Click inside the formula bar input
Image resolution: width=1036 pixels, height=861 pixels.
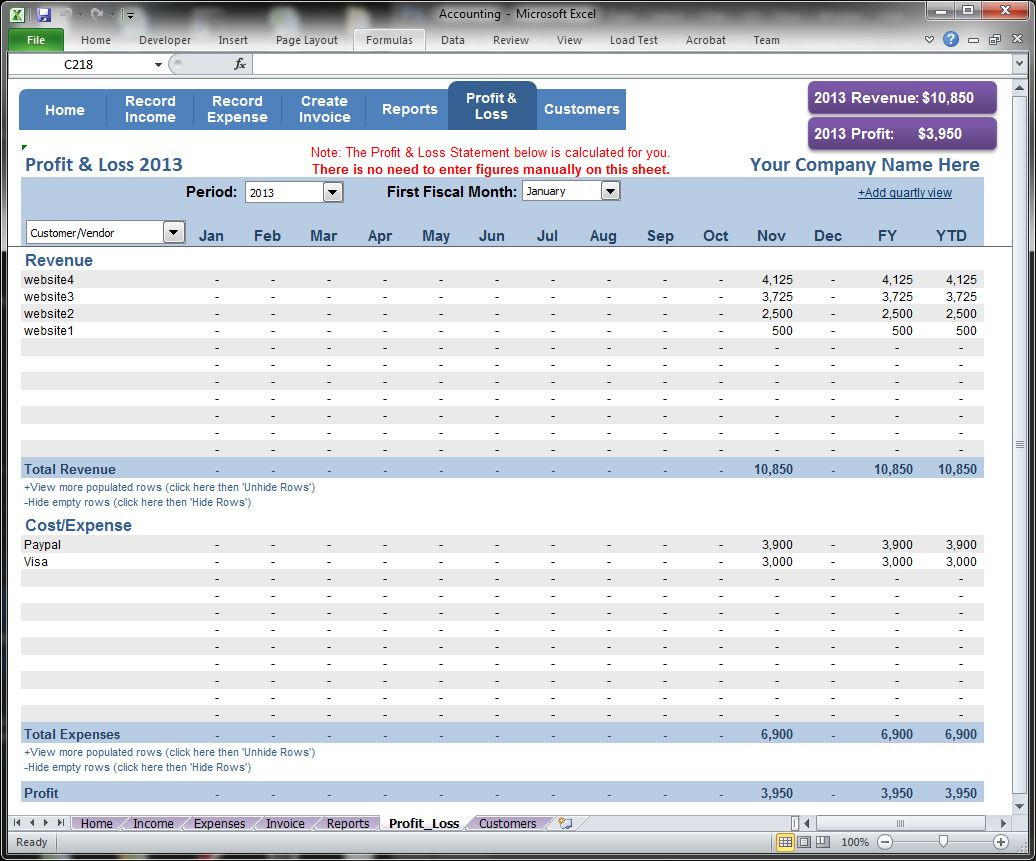[x=632, y=64]
